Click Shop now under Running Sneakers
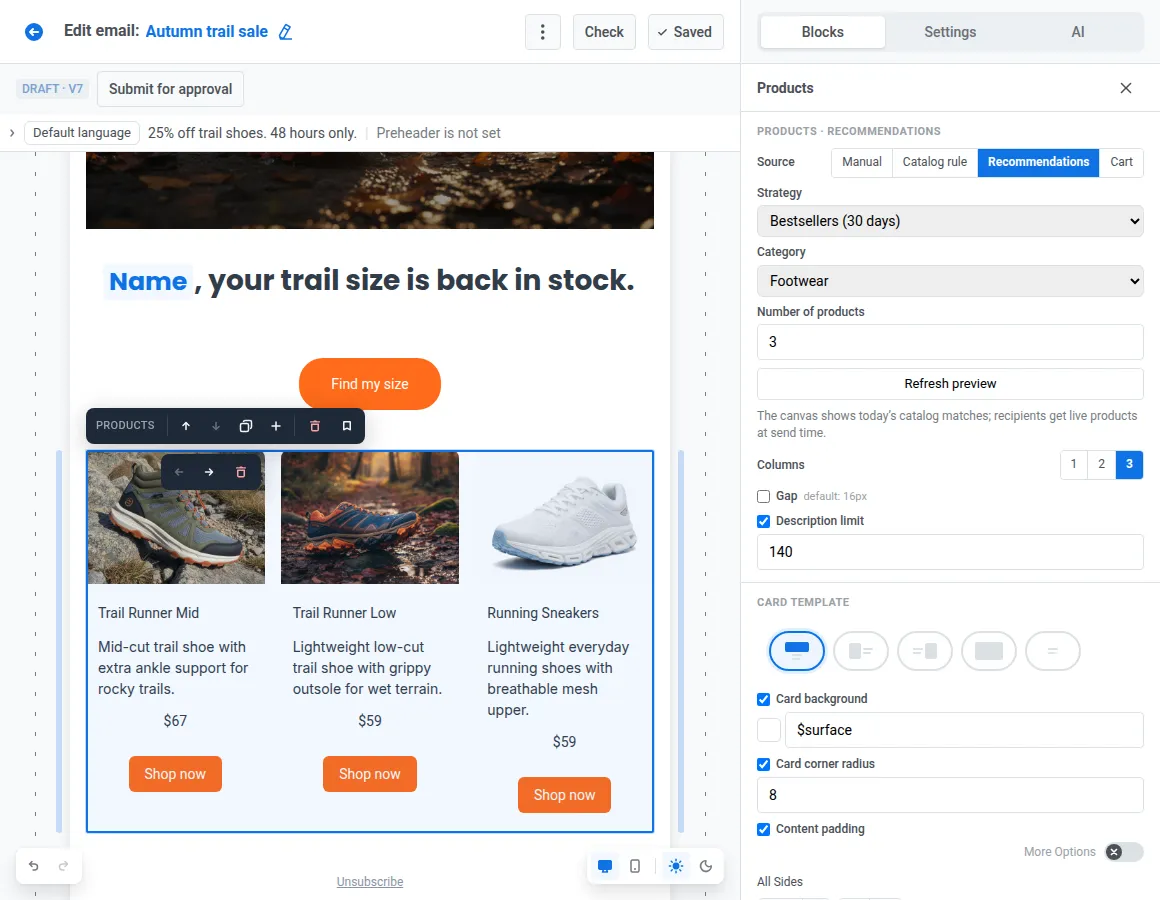Screen dimensions: 1160x900 pyautogui.click(x=564, y=795)
